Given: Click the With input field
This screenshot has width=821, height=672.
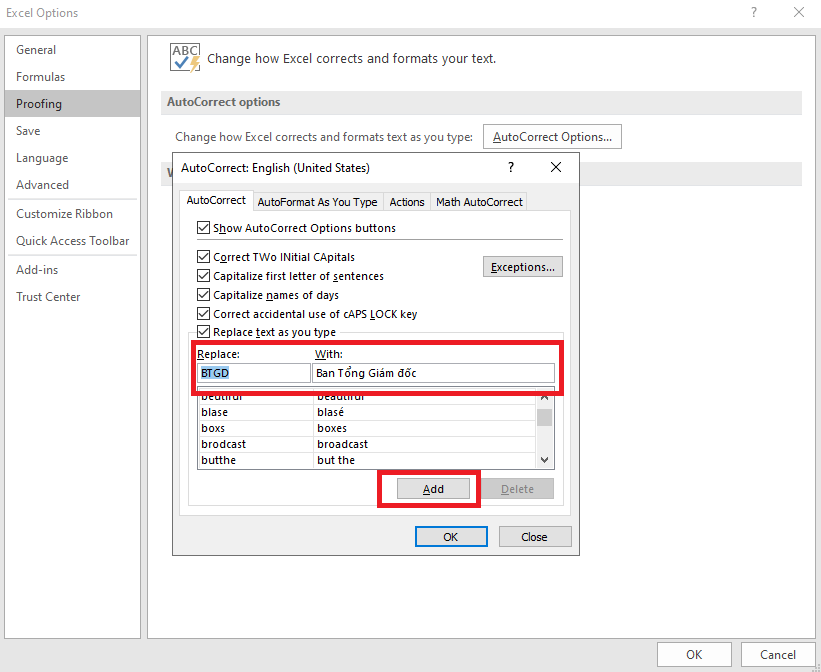Looking at the screenshot, I should coord(434,373).
